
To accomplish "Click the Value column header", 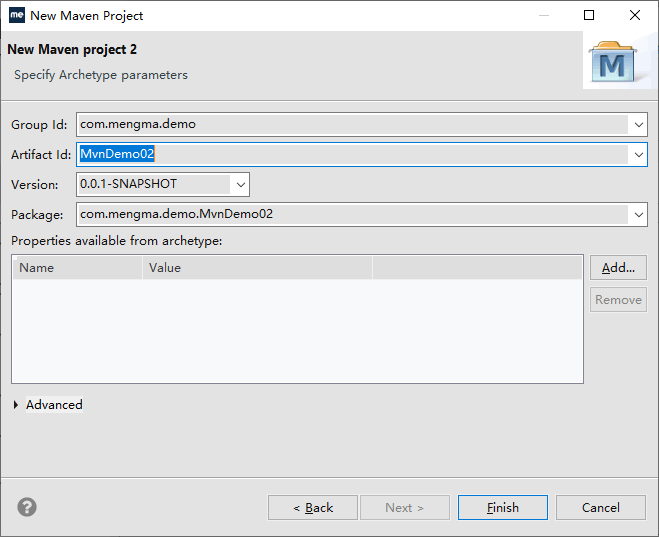I will pyautogui.click(x=257, y=268).
